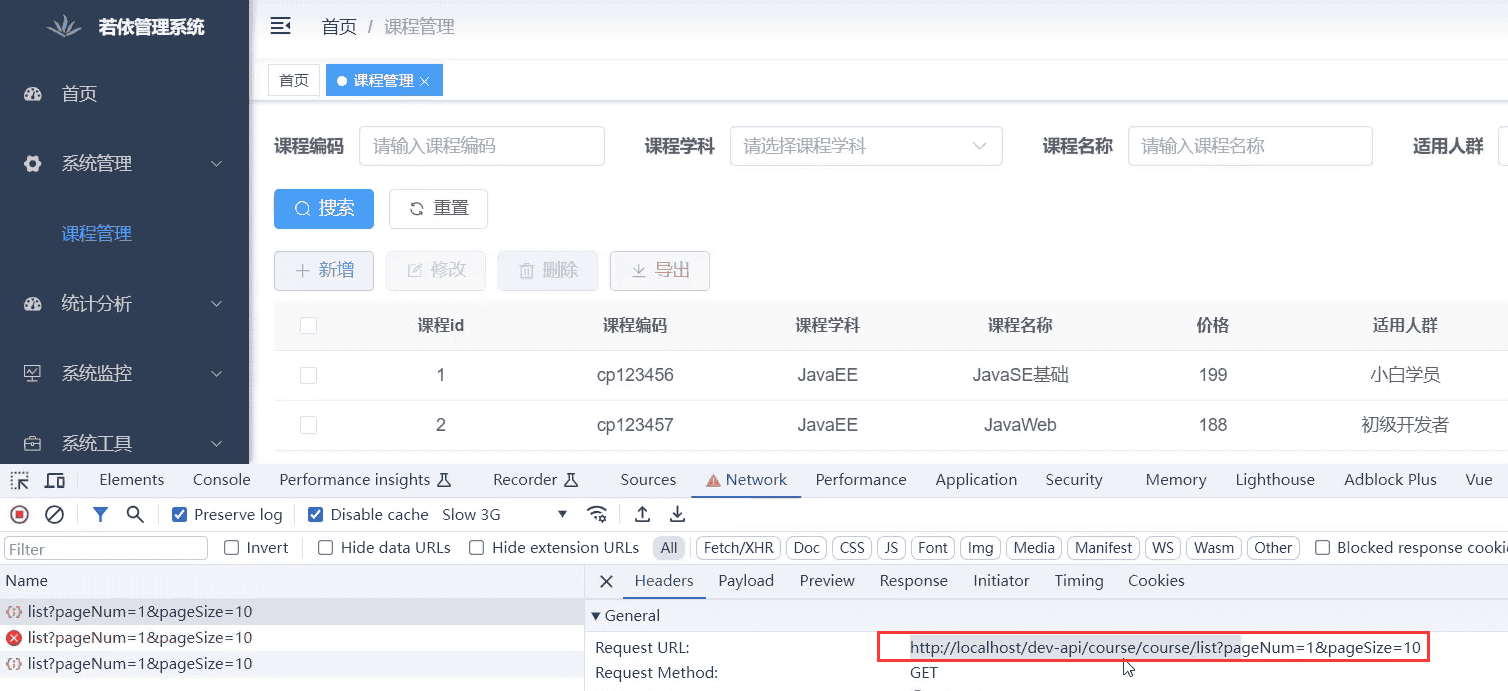Screen dimensions: 1508x691
Task: Switch to the Payload tab
Action: click(746, 580)
